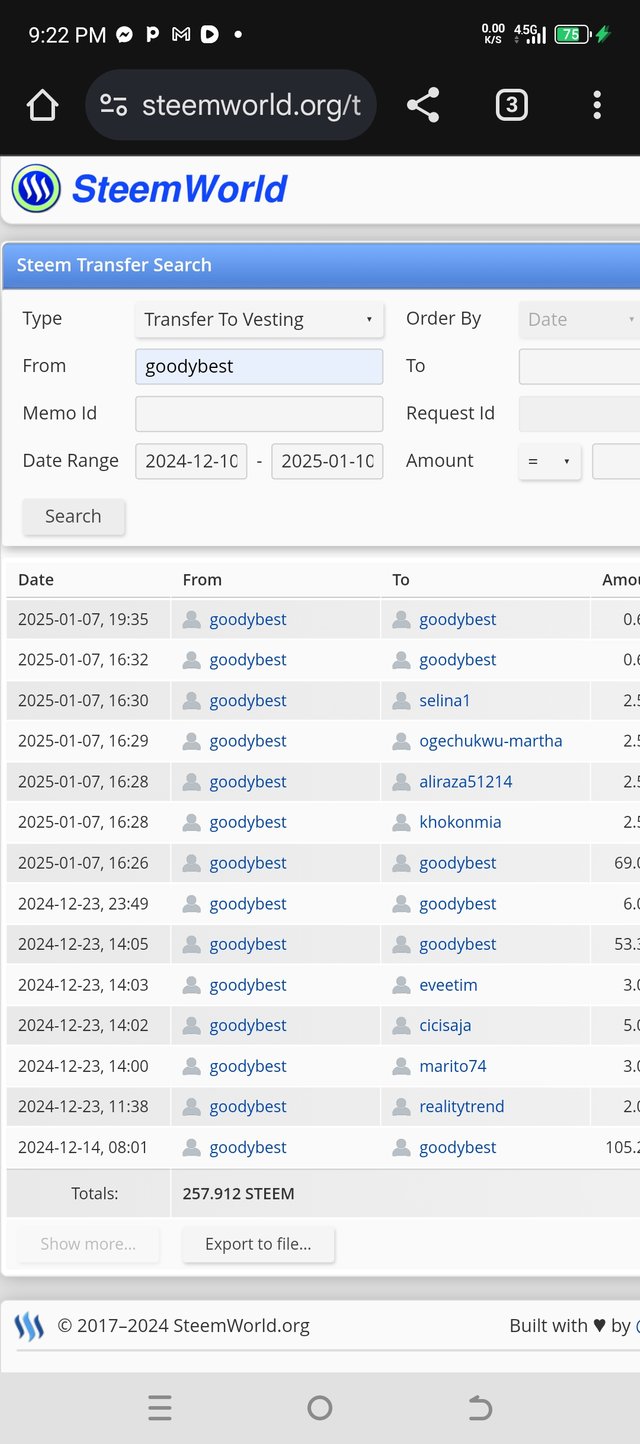Click the SteemWorld logo
The width and height of the screenshot is (640, 1444).
(x=36, y=189)
